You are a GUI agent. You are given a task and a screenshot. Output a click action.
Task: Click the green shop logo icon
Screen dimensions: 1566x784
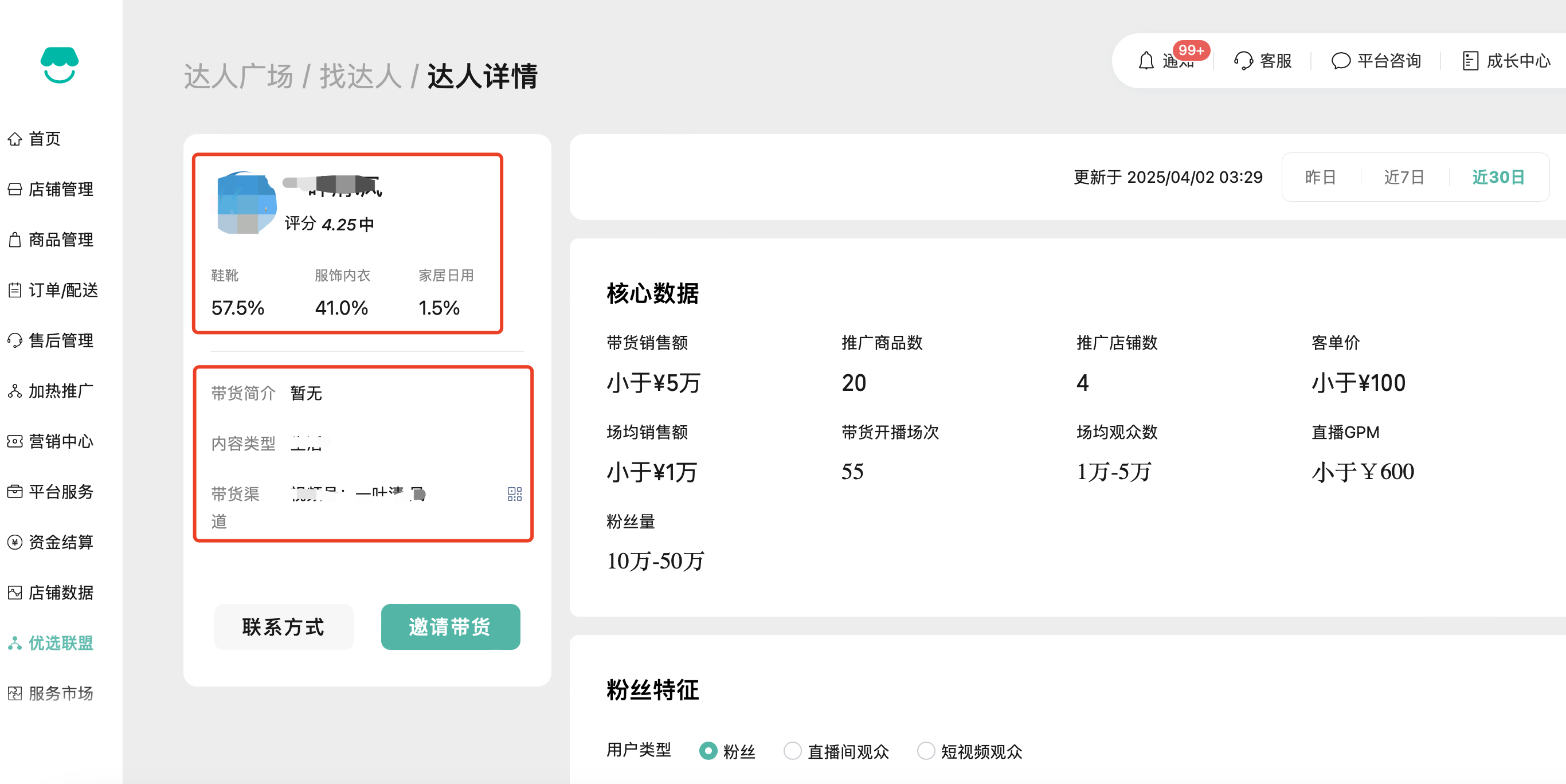click(x=60, y=64)
